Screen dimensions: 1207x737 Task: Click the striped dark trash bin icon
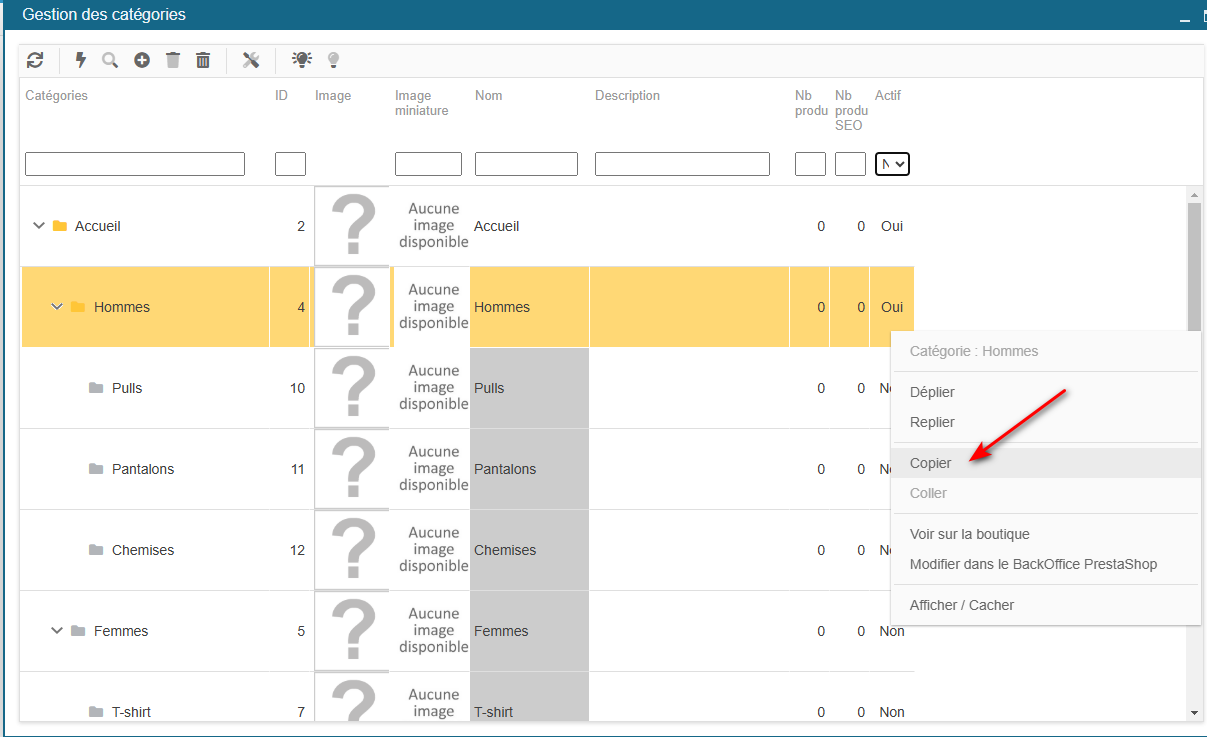(203, 61)
